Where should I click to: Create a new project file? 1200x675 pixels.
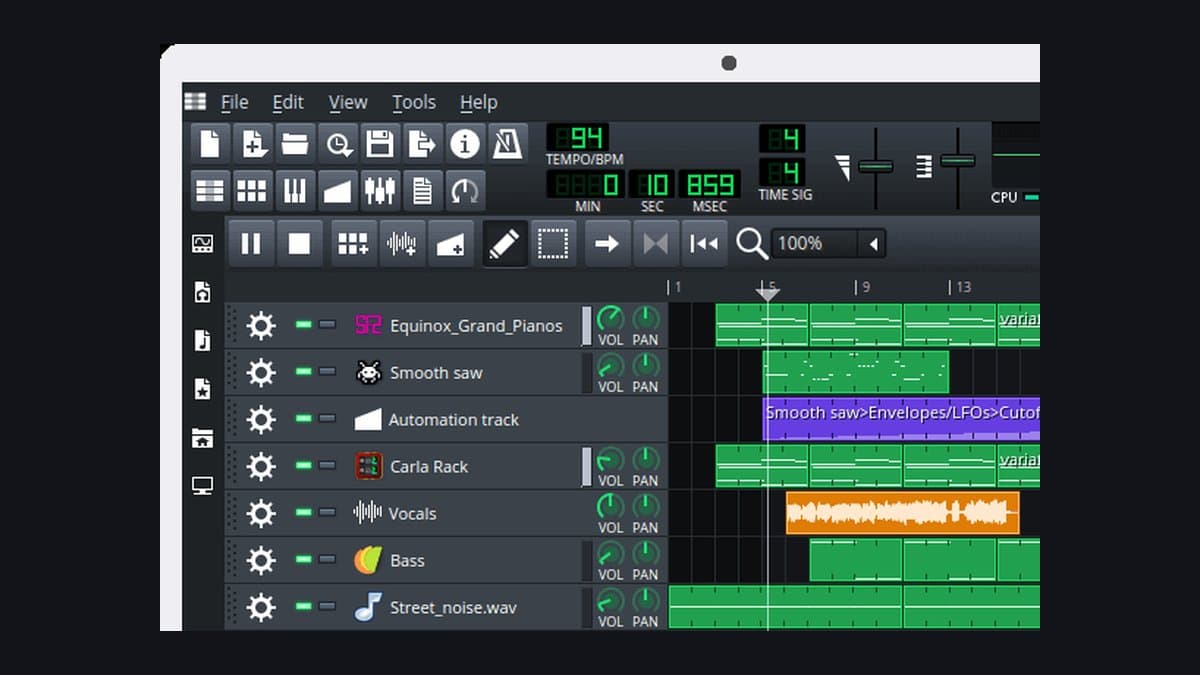tap(210, 144)
